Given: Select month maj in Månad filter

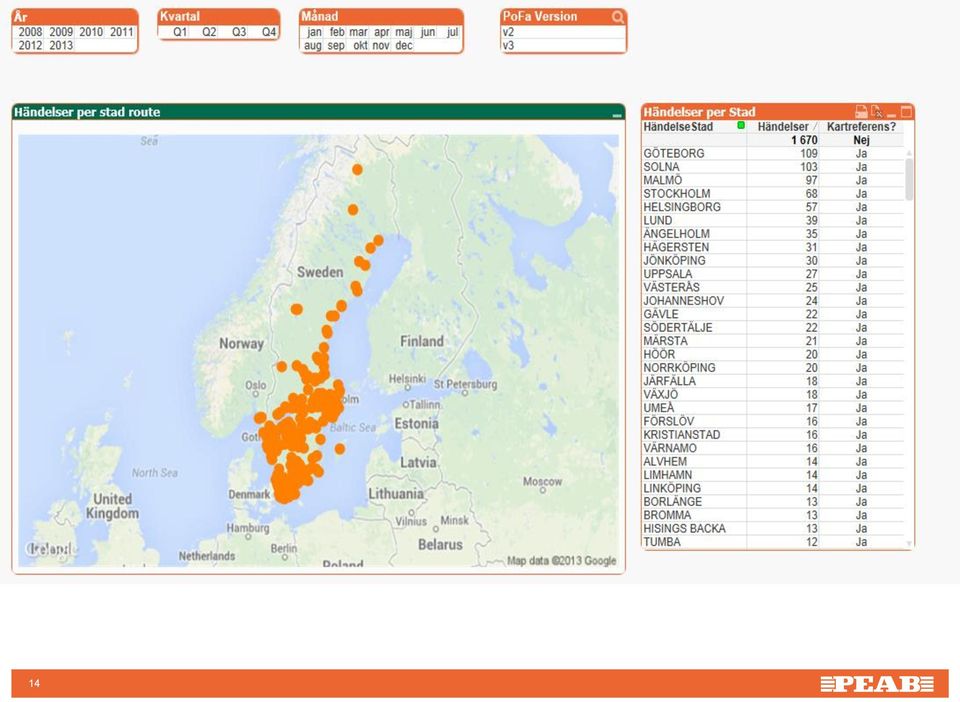Looking at the screenshot, I should (x=403, y=32).
